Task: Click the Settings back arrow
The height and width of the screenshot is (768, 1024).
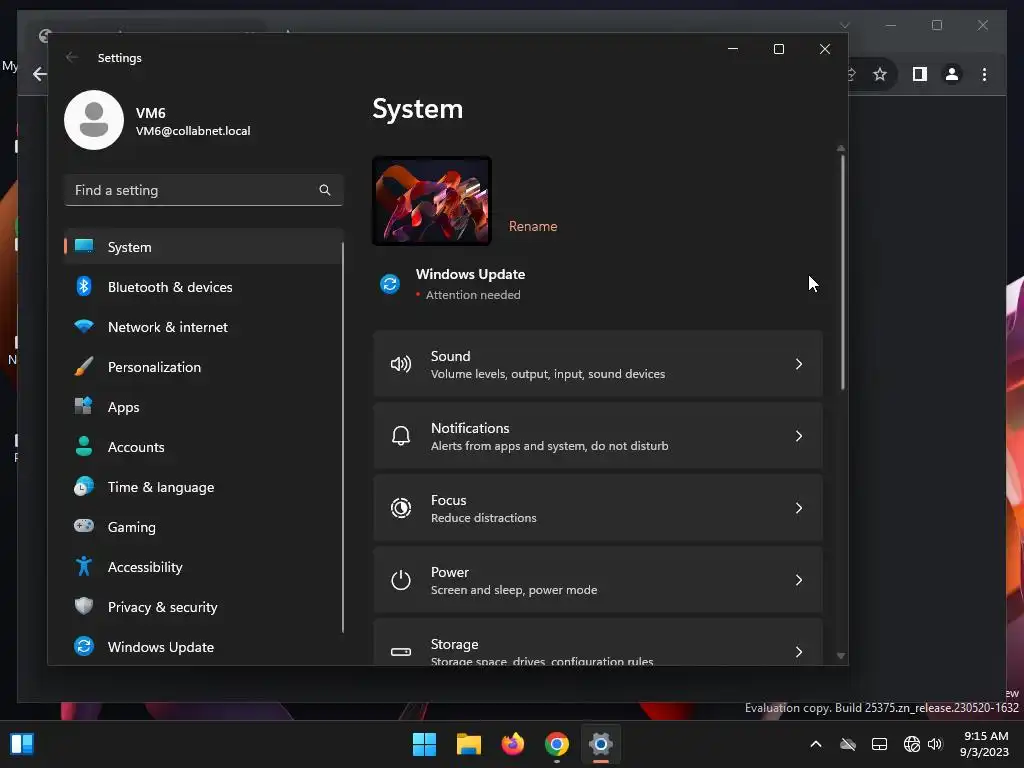Action: click(x=72, y=57)
